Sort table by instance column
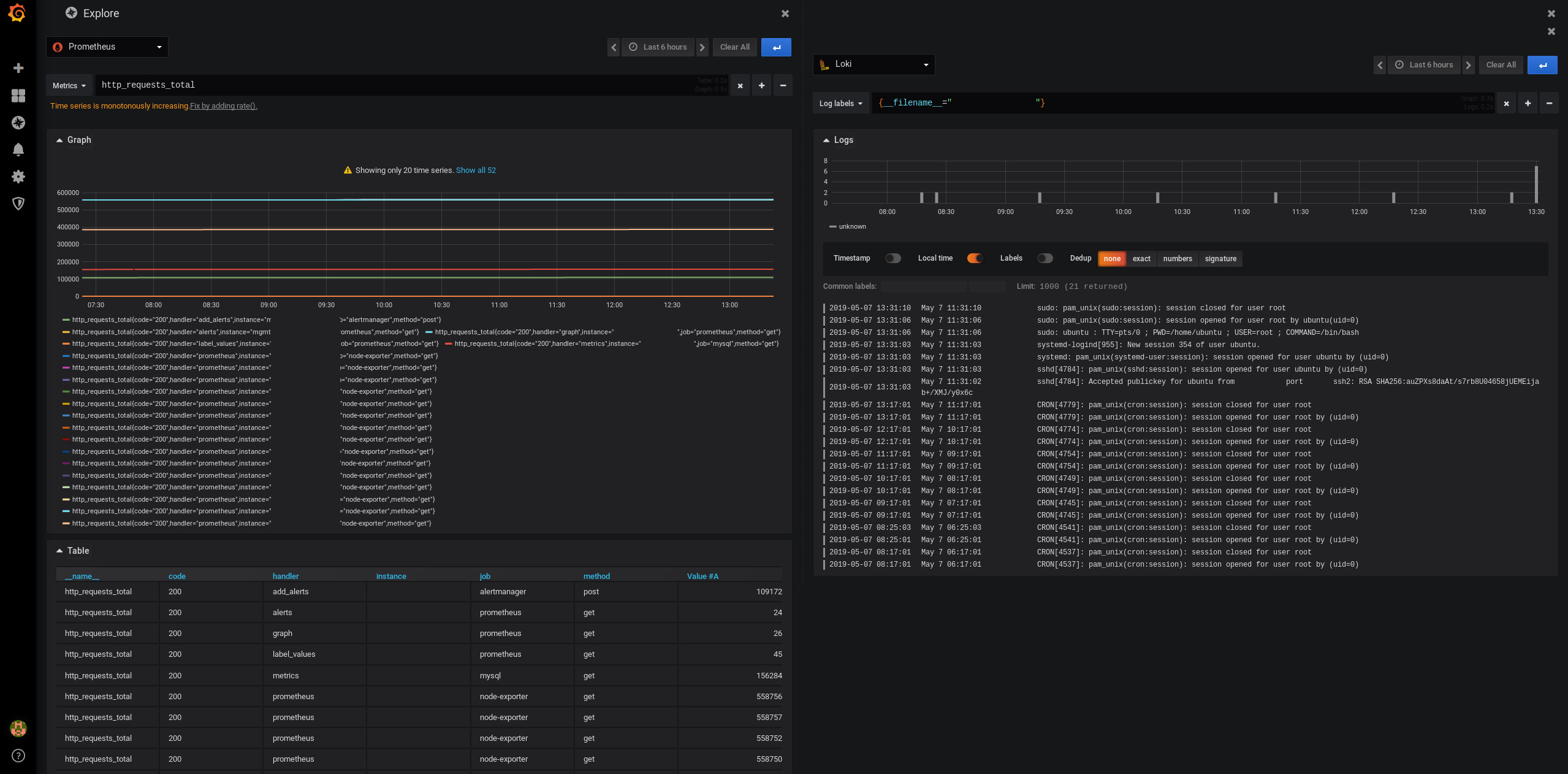This screenshot has height=774, width=1568. point(391,577)
